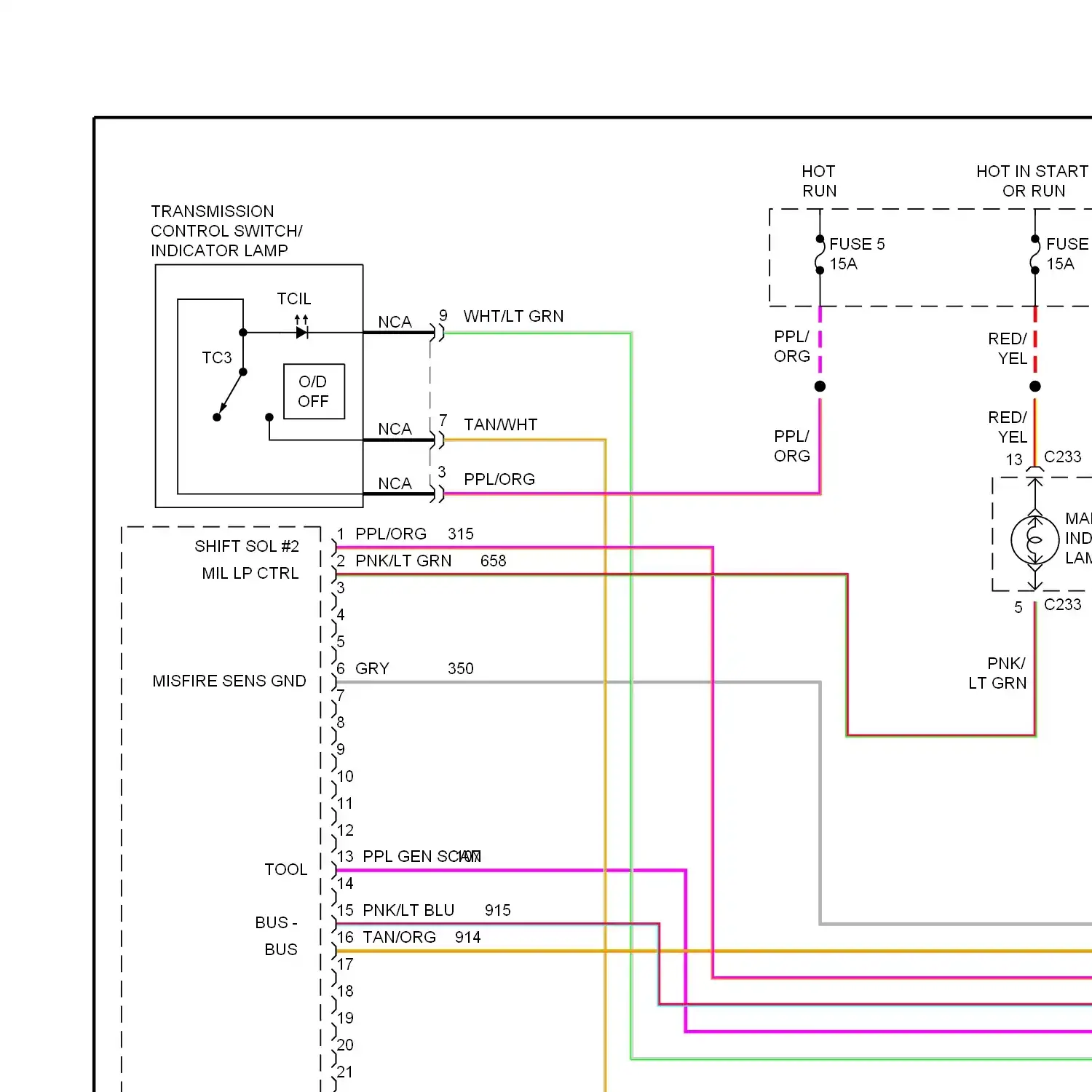Click connector pin number 21
Screen dimensions: 1092x1092
click(x=345, y=1072)
